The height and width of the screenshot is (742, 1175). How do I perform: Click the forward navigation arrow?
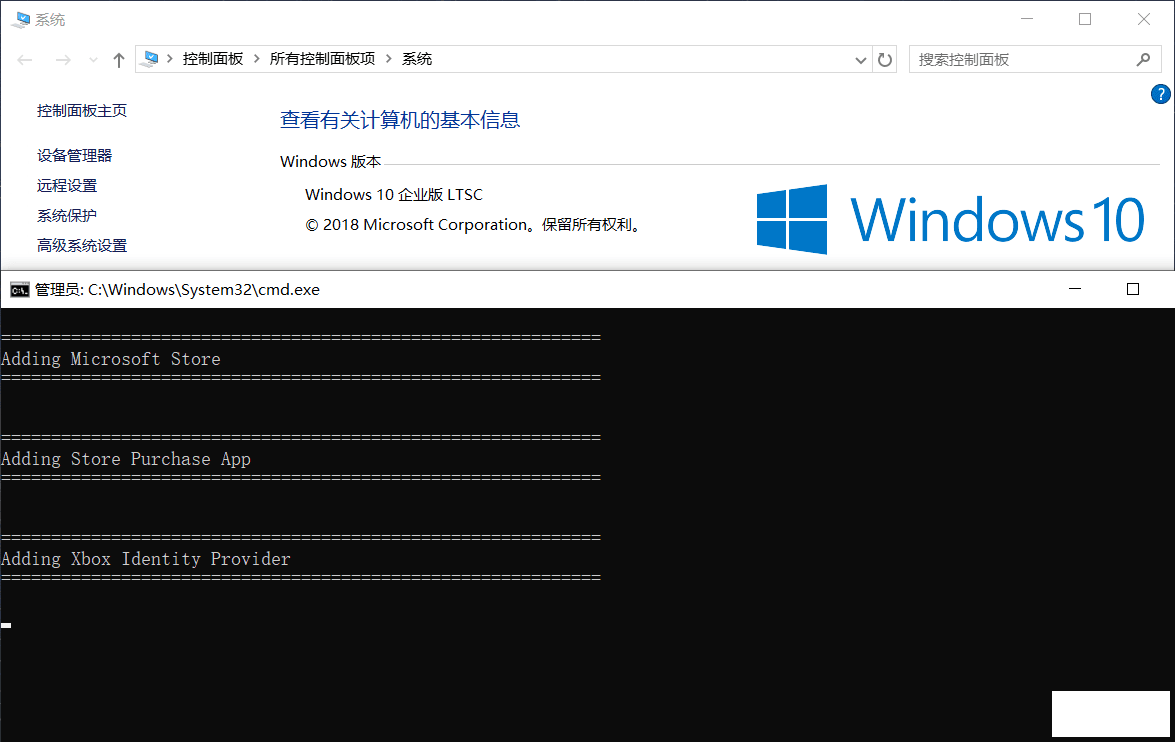click(63, 60)
